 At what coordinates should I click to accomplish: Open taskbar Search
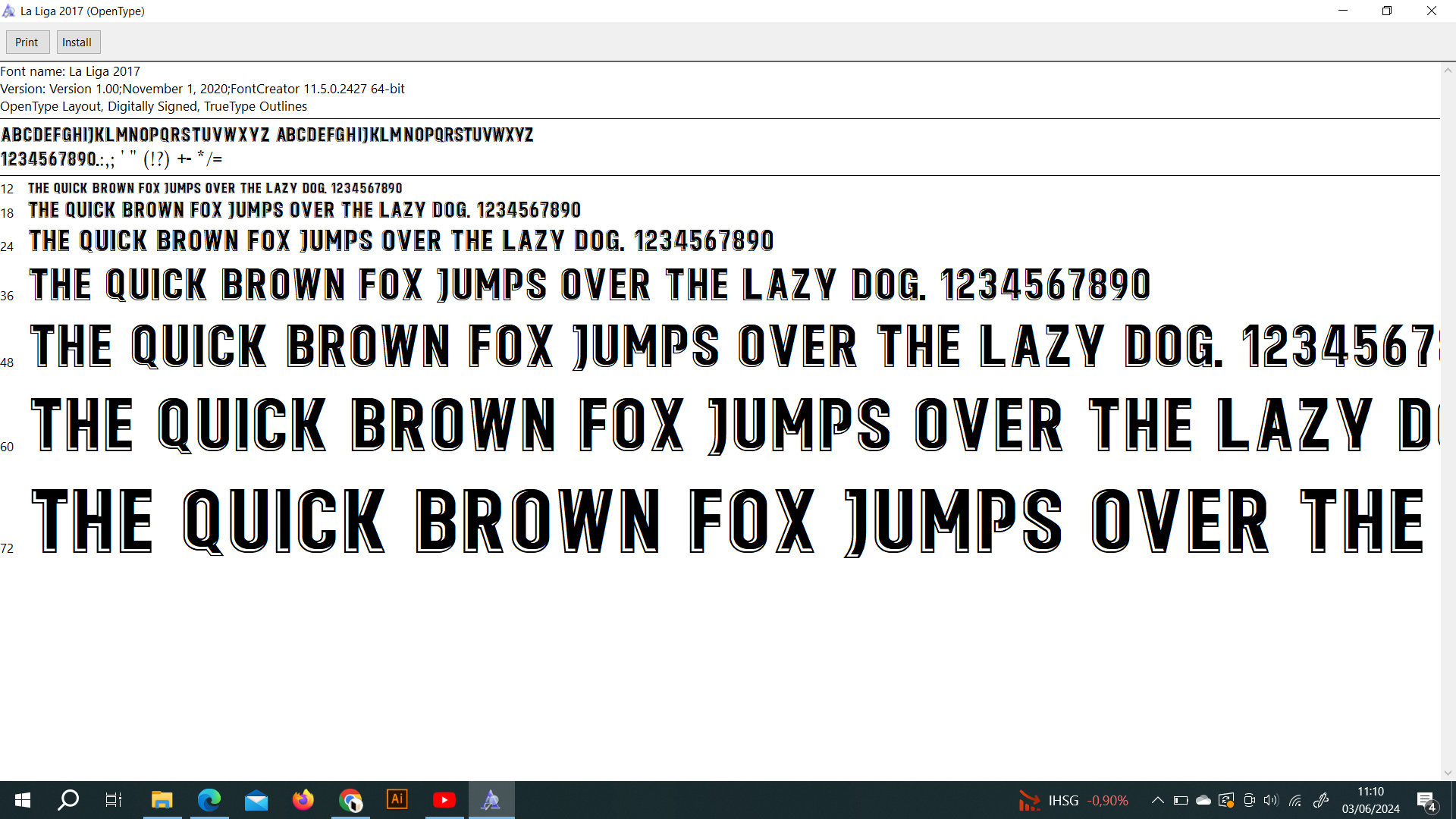[68, 800]
